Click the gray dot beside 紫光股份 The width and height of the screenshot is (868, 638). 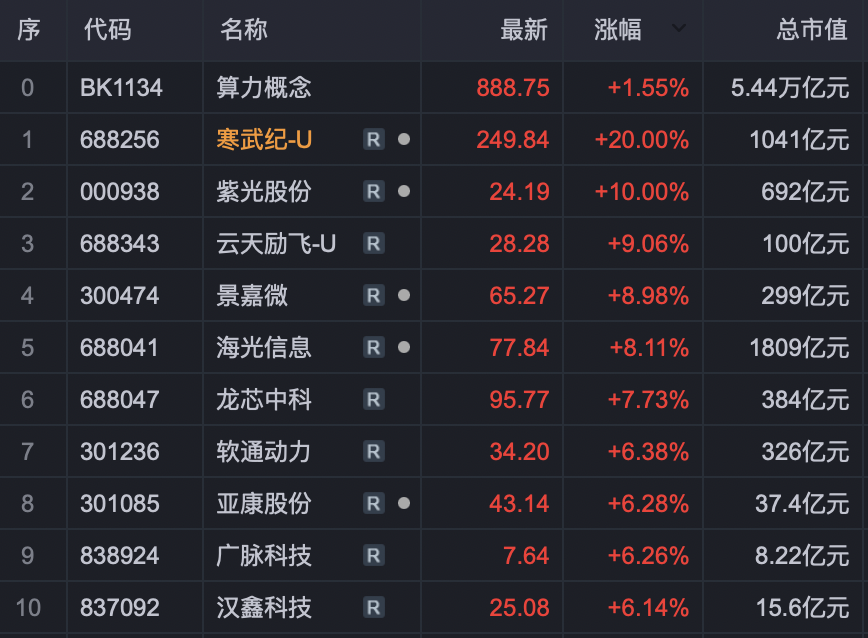[x=403, y=191]
